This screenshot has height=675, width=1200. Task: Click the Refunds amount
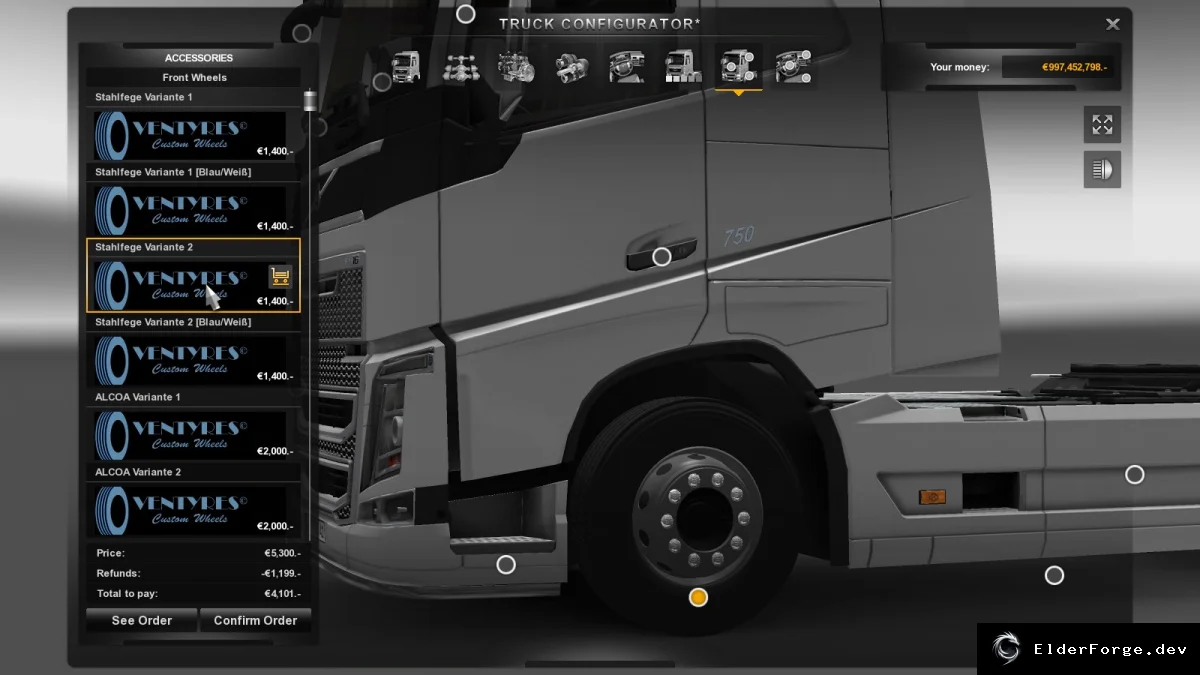point(280,574)
